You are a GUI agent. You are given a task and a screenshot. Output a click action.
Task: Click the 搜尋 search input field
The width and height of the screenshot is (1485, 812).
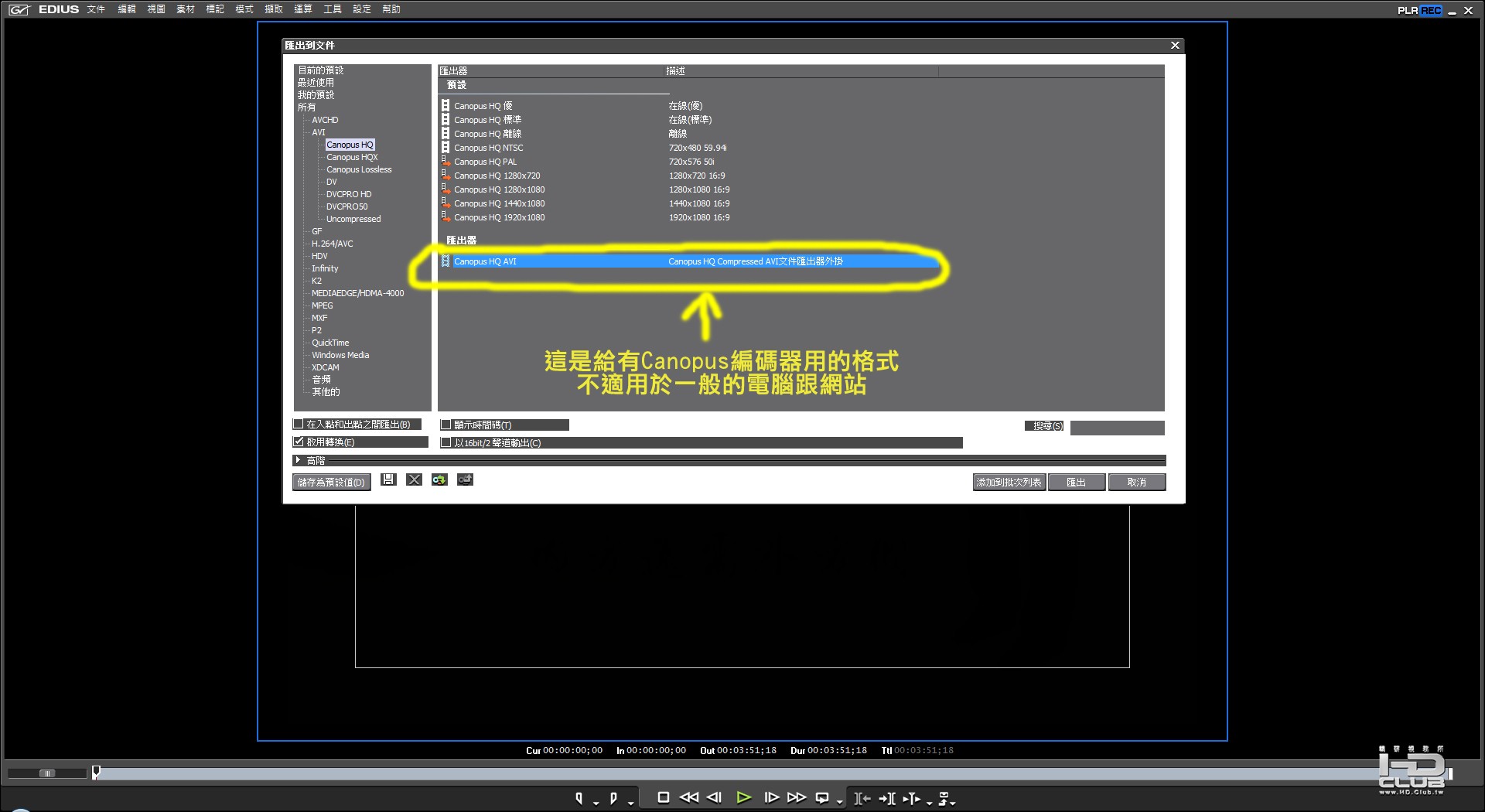point(1117,428)
